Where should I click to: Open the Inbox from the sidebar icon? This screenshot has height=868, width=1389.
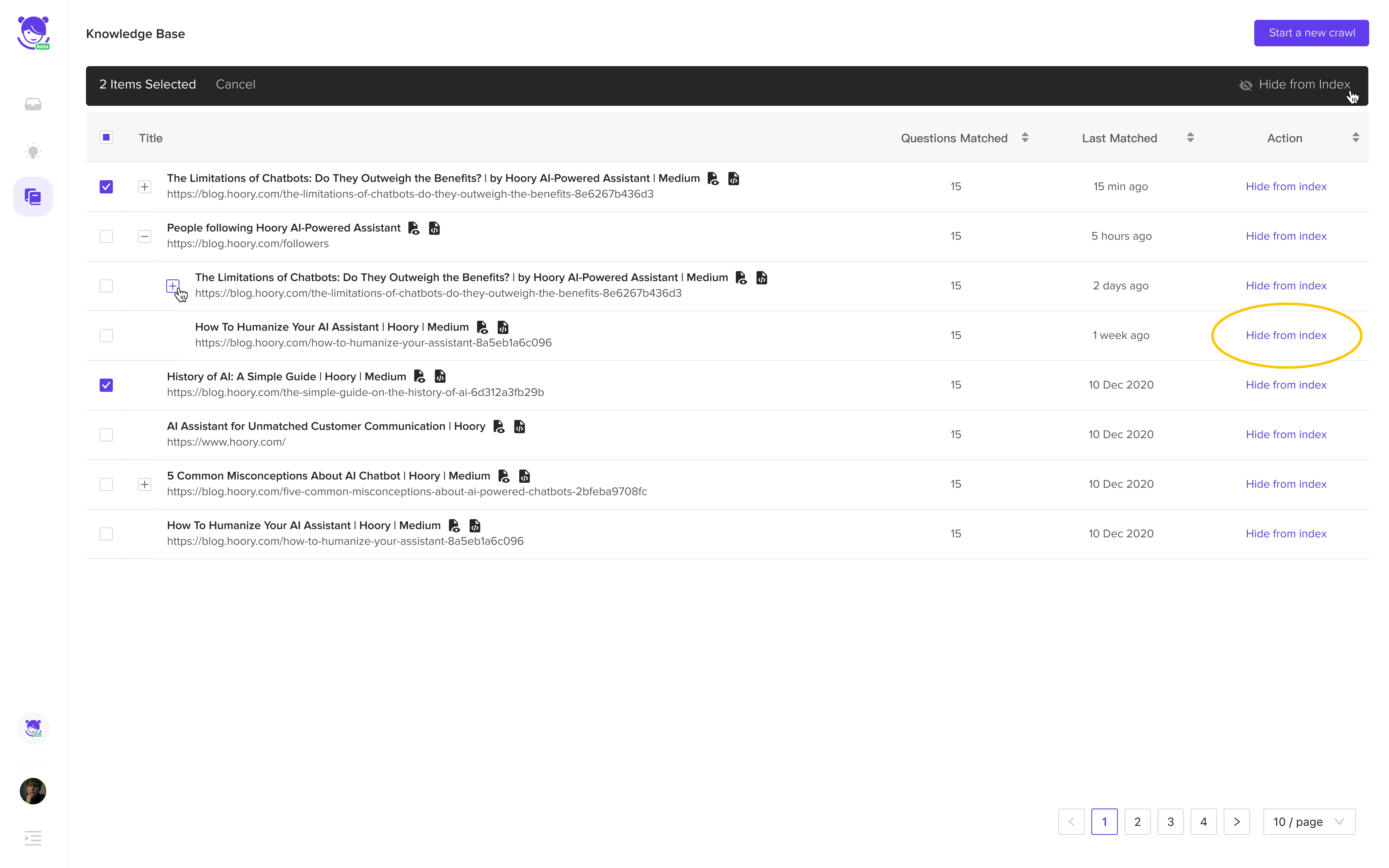33,104
